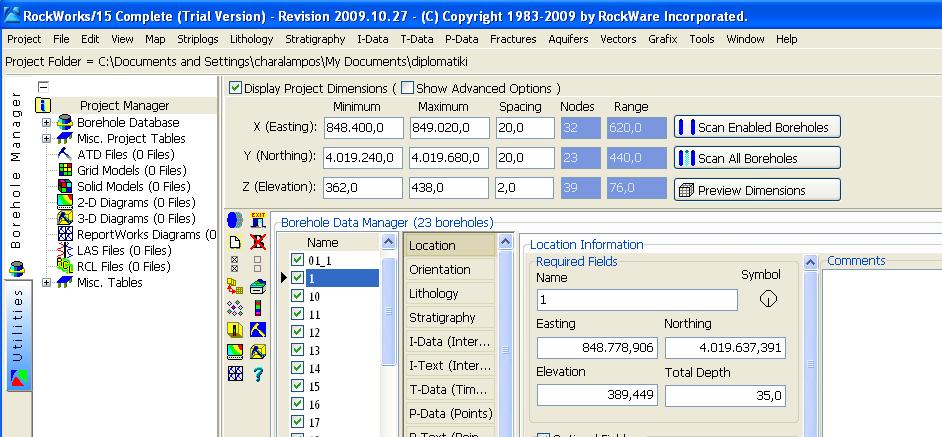Click the yellow cube borehole icon

point(235,329)
